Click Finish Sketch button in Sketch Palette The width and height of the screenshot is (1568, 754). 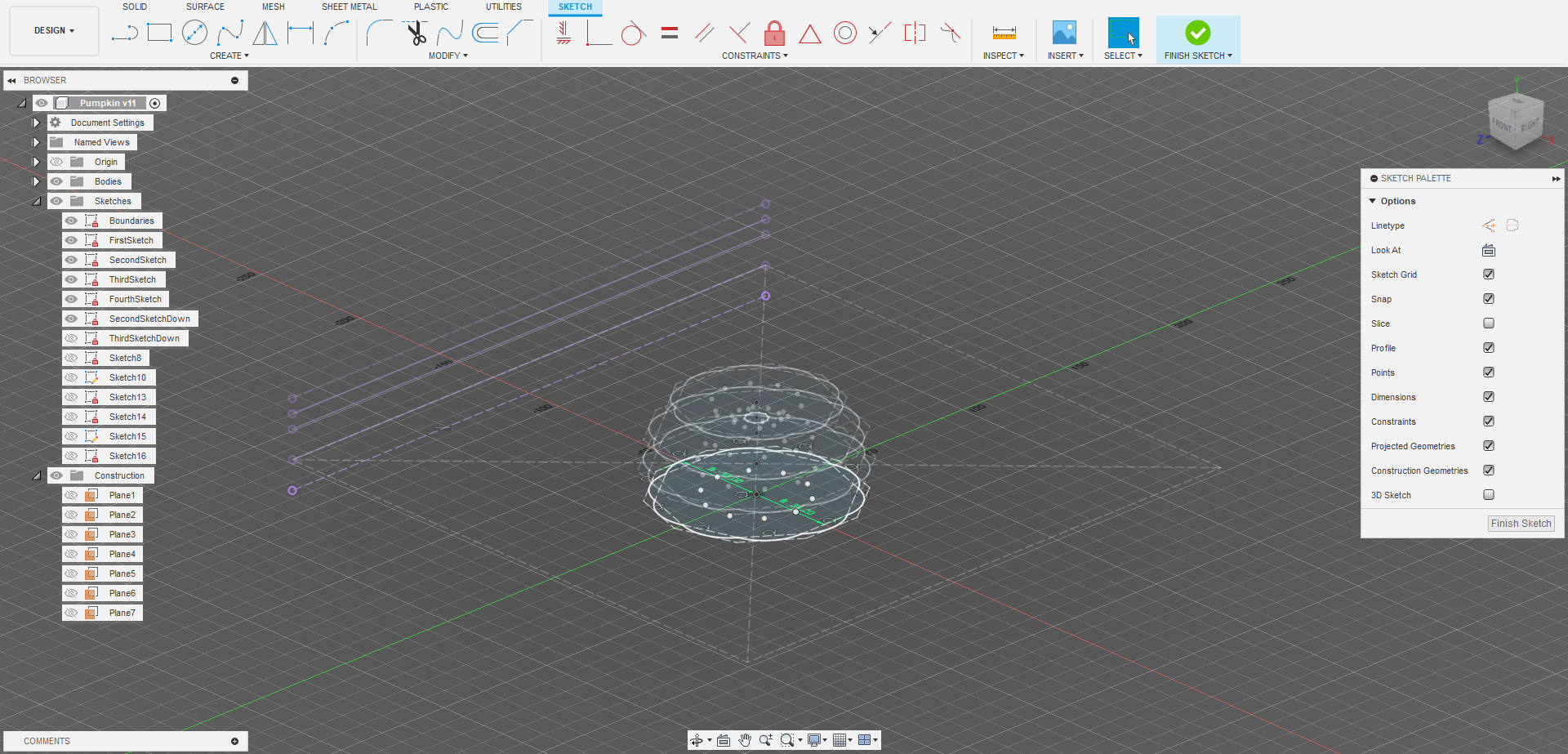1521,524
